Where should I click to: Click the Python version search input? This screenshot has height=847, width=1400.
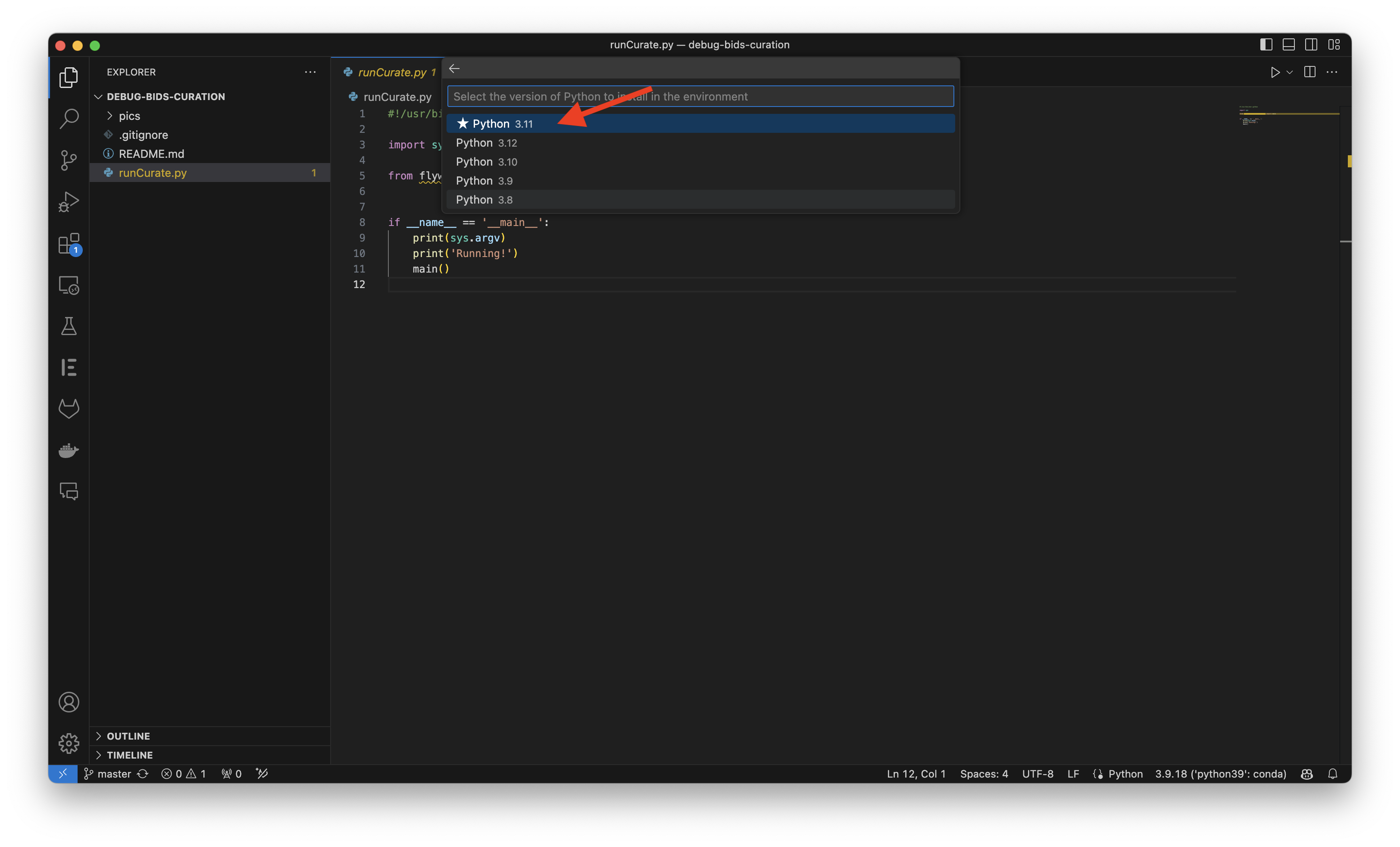point(700,96)
